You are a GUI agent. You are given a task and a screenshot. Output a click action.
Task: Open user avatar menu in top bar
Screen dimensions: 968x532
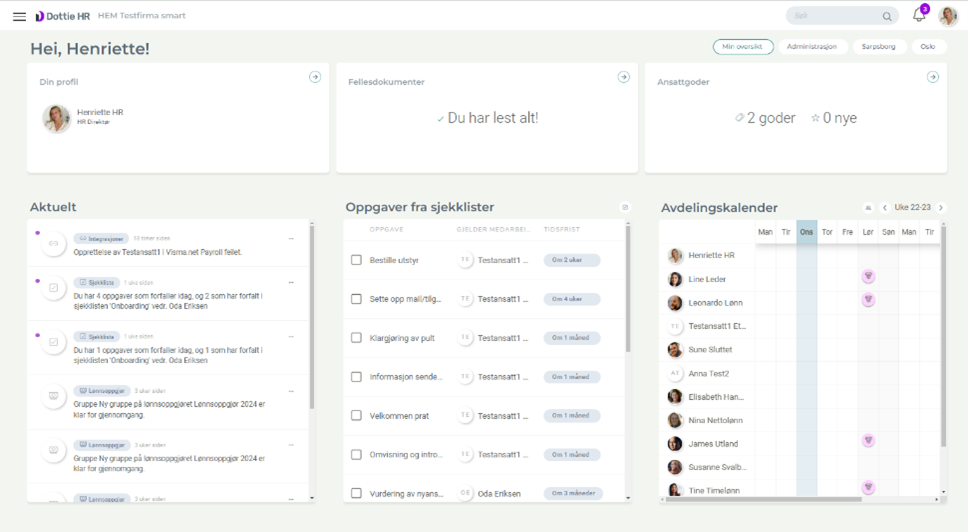(x=947, y=16)
